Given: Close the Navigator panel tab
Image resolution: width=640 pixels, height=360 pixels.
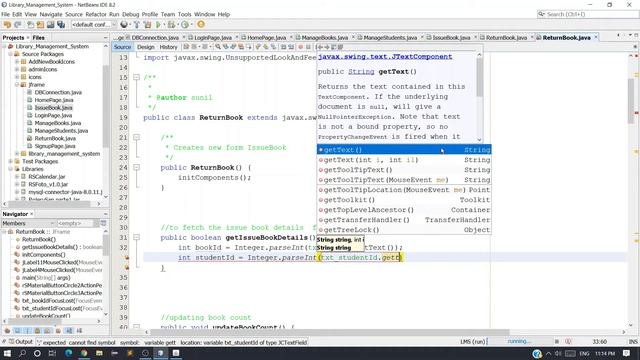Looking at the screenshot, I should pyautogui.click(x=31, y=214).
